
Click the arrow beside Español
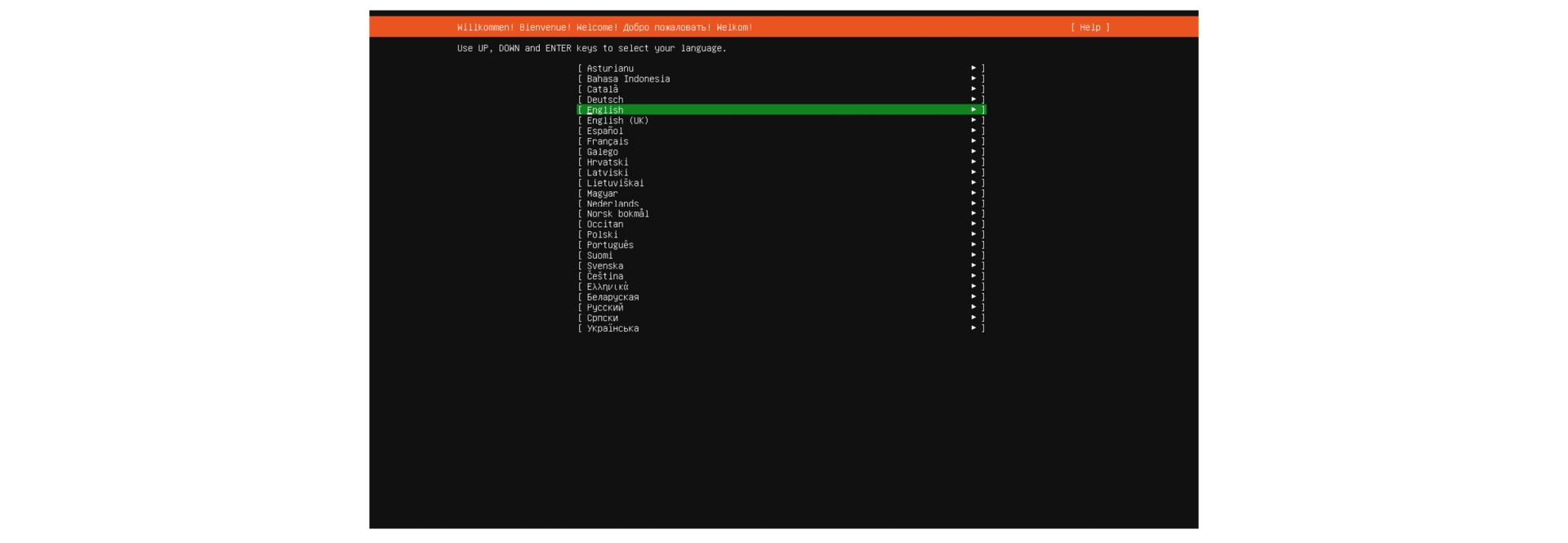click(x=973, y=131)
